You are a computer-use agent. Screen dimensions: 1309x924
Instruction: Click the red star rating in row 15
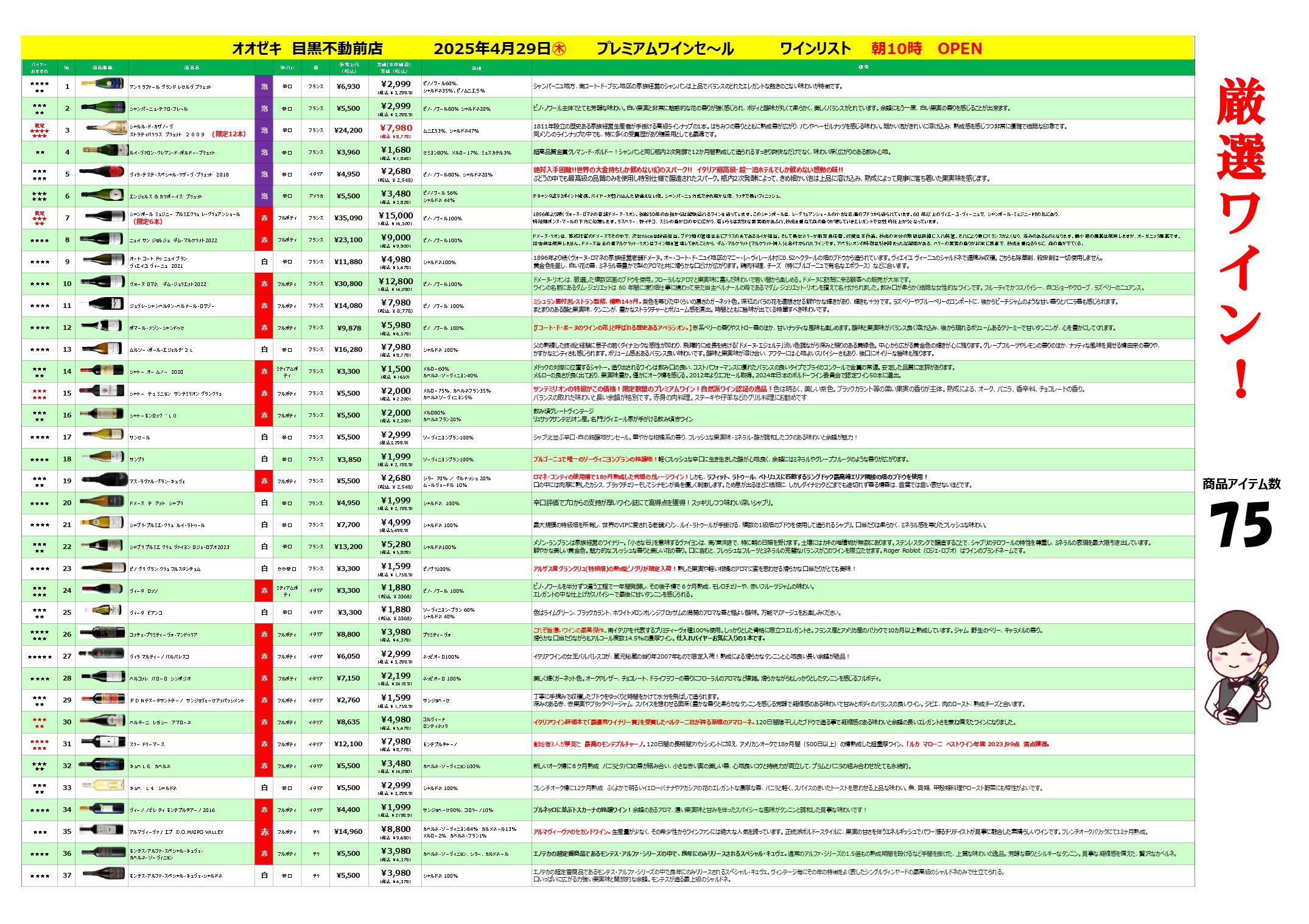click(40, 393)
